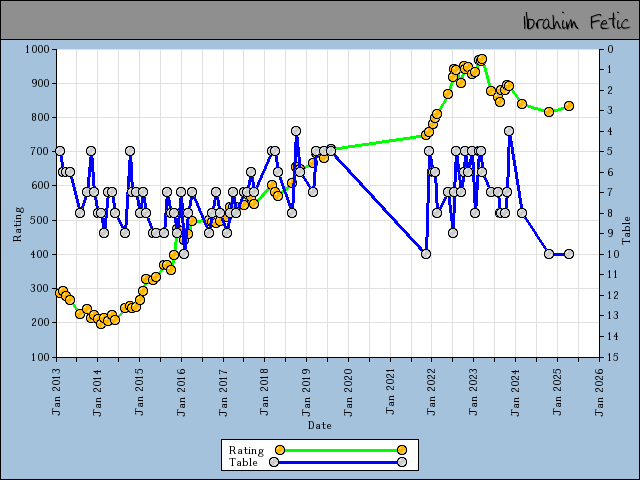Select the orange Rating point in early 2024
Image resolution: width=640 pixels, height=480 pixels.
click(x=522, y=104)
